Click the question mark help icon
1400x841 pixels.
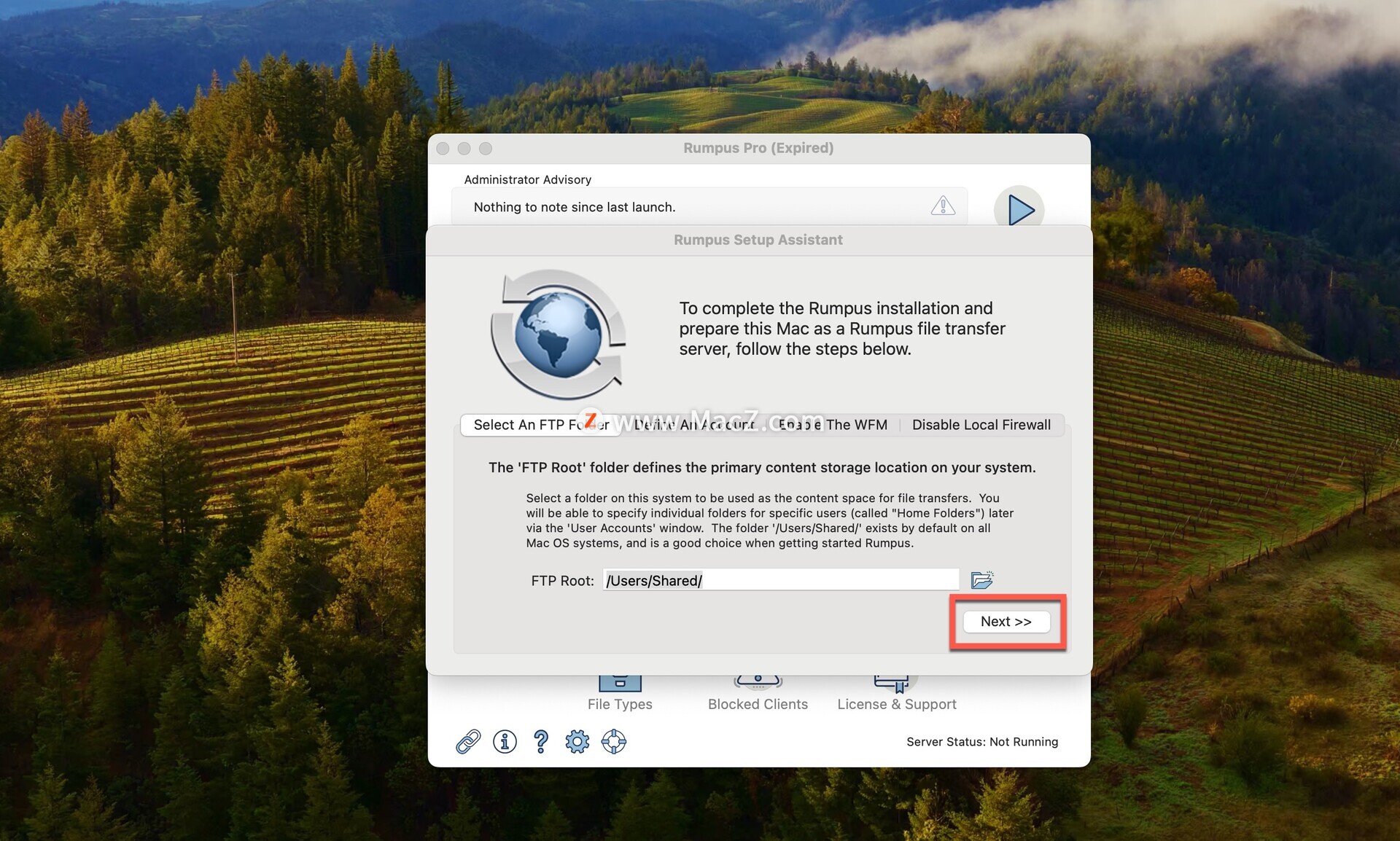click(x=541, y=742)
